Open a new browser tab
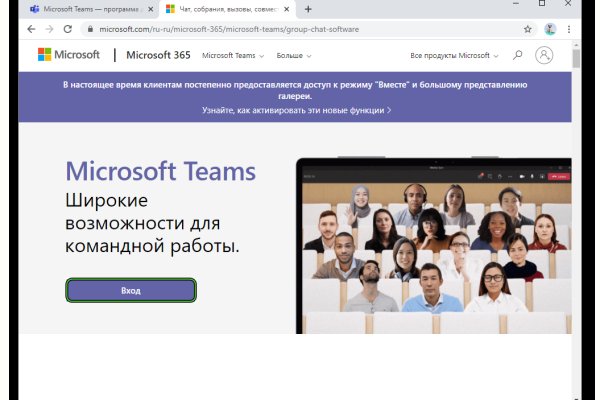This screenshot has width=600, height=400. [308, 9]
